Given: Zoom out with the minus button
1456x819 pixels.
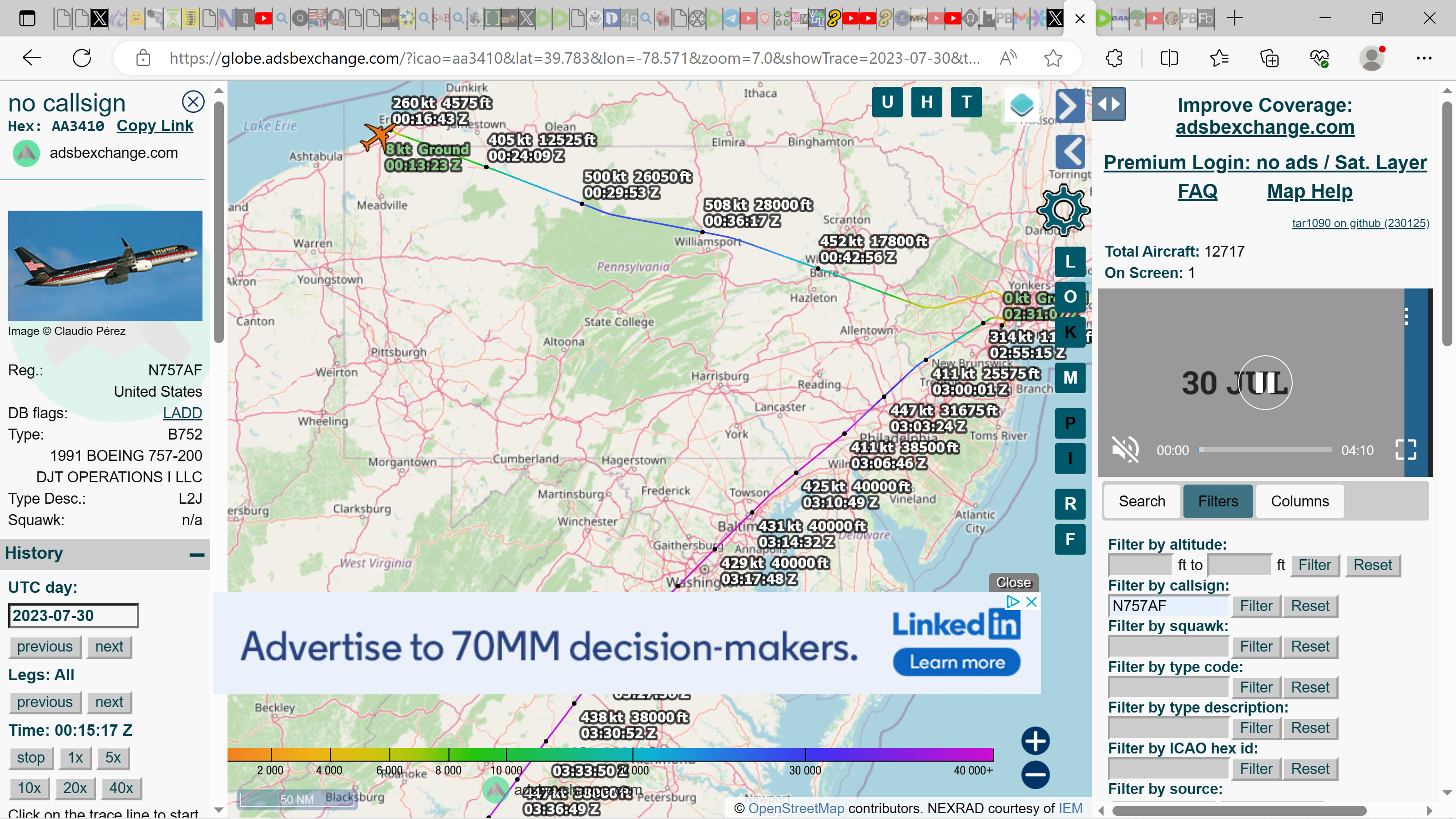Looking at the screenshot, I should 1036,775.
